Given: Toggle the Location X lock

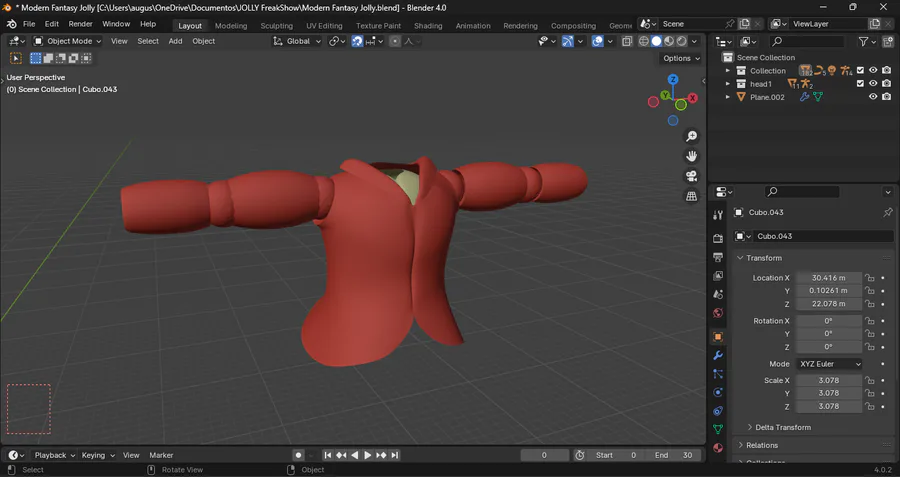Looking at the screenshot, I should (x=870, y=278).
